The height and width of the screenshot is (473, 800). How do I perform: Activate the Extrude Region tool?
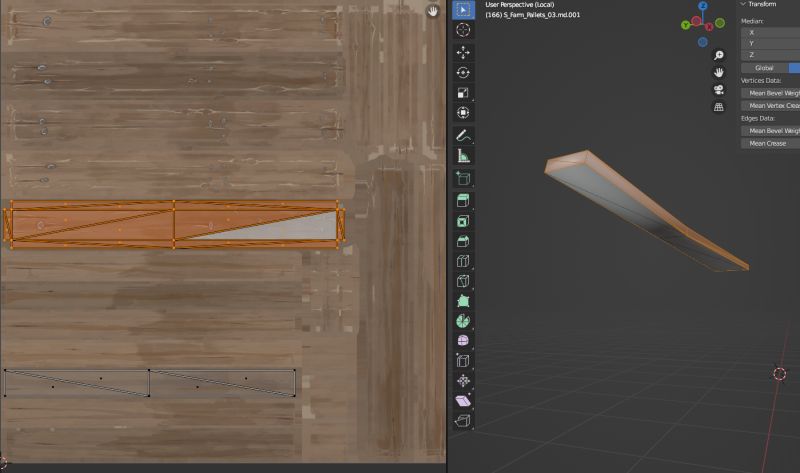coord(463,201)
